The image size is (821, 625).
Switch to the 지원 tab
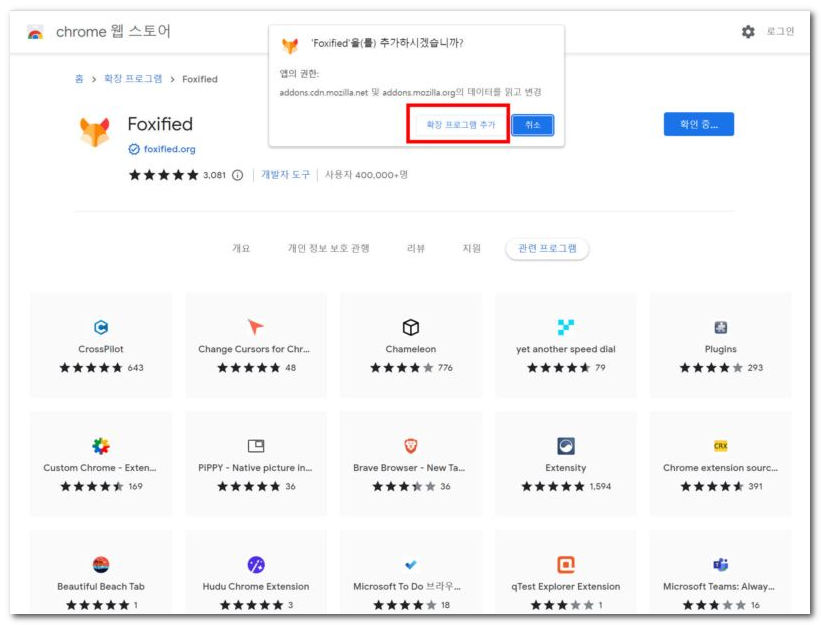(x=471, y=249)
